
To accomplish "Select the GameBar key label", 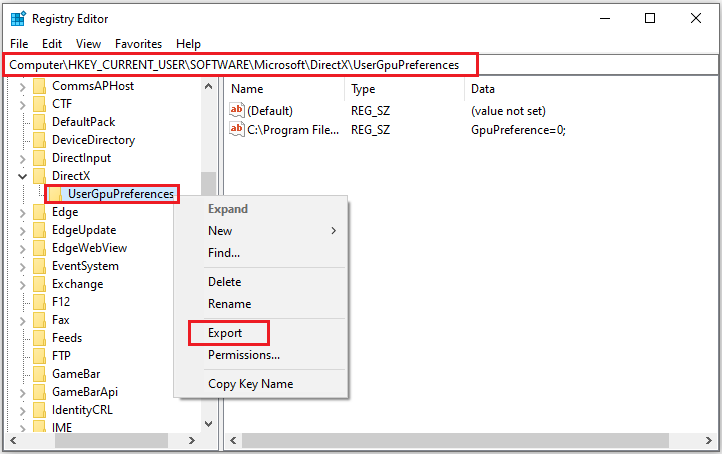I will coord(76,373).
